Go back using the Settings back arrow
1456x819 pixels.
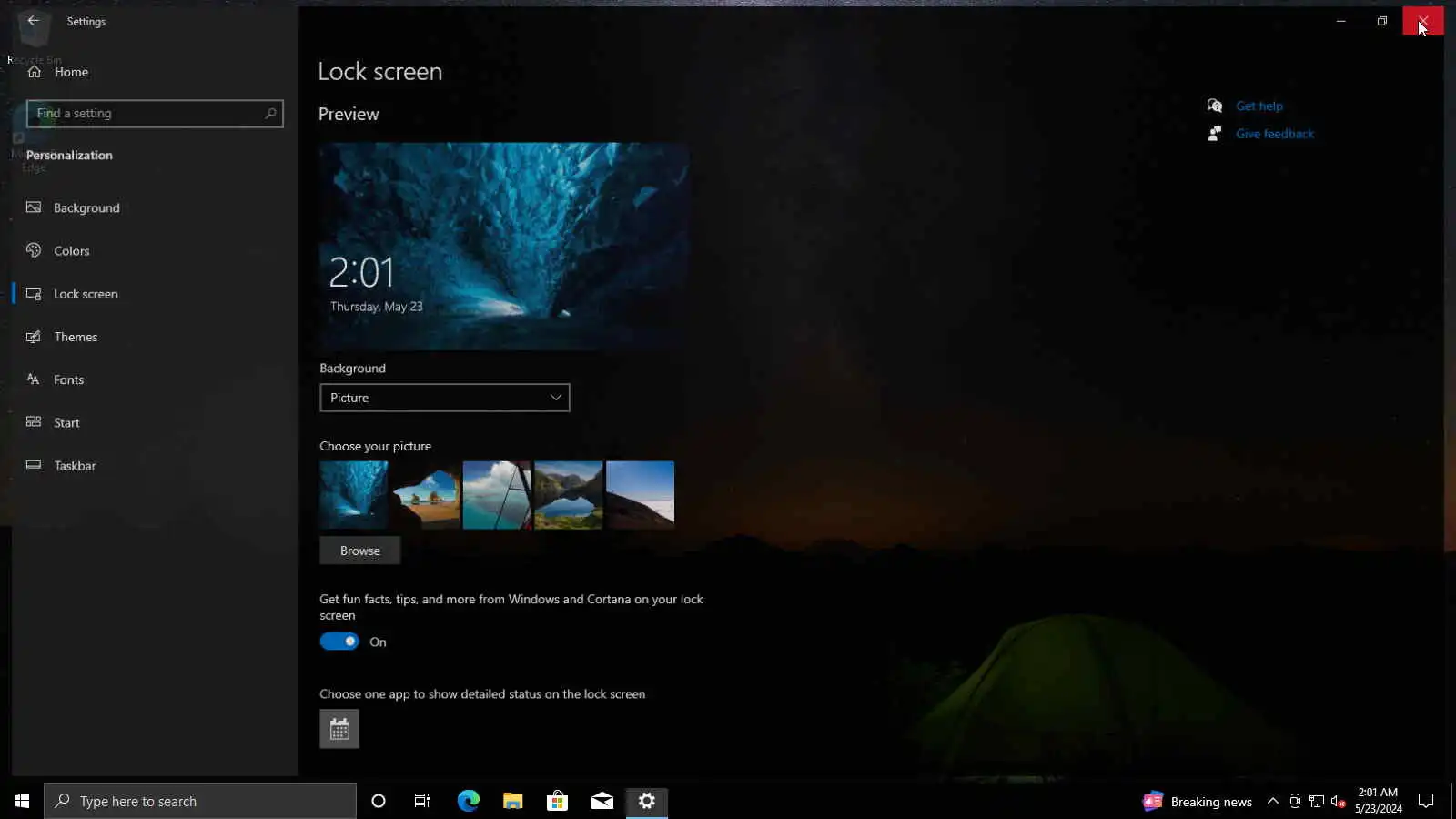pos(34,21)
